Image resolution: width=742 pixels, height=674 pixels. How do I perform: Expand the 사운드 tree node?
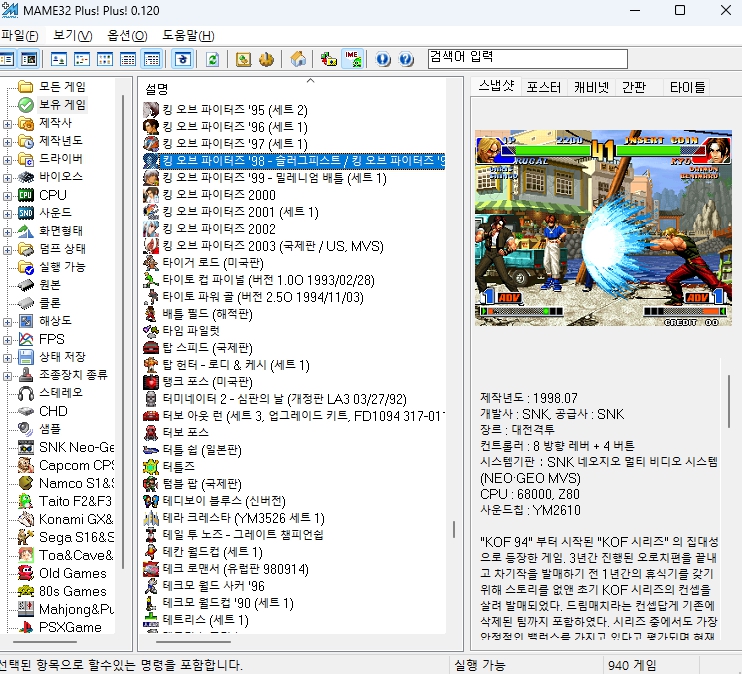tap(7, 214)
